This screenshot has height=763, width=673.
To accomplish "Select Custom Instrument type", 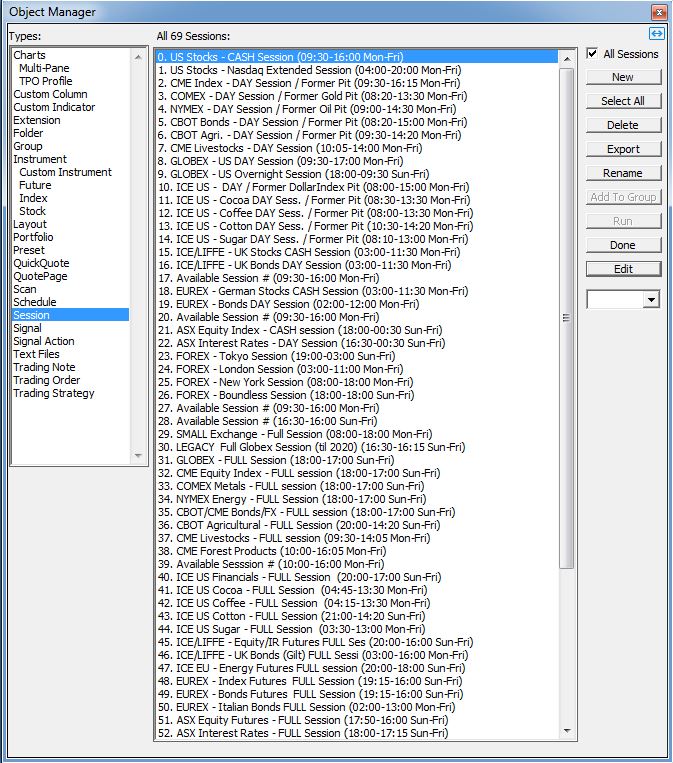I will tap(65, 172).
